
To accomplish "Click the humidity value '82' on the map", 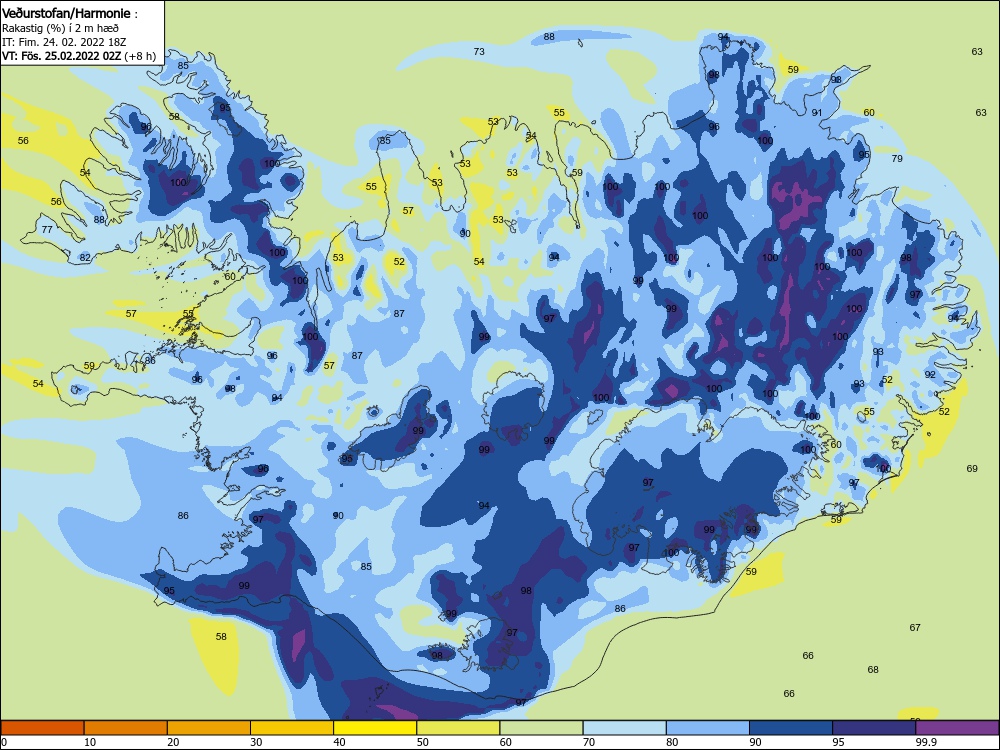I will pos(85,258).
